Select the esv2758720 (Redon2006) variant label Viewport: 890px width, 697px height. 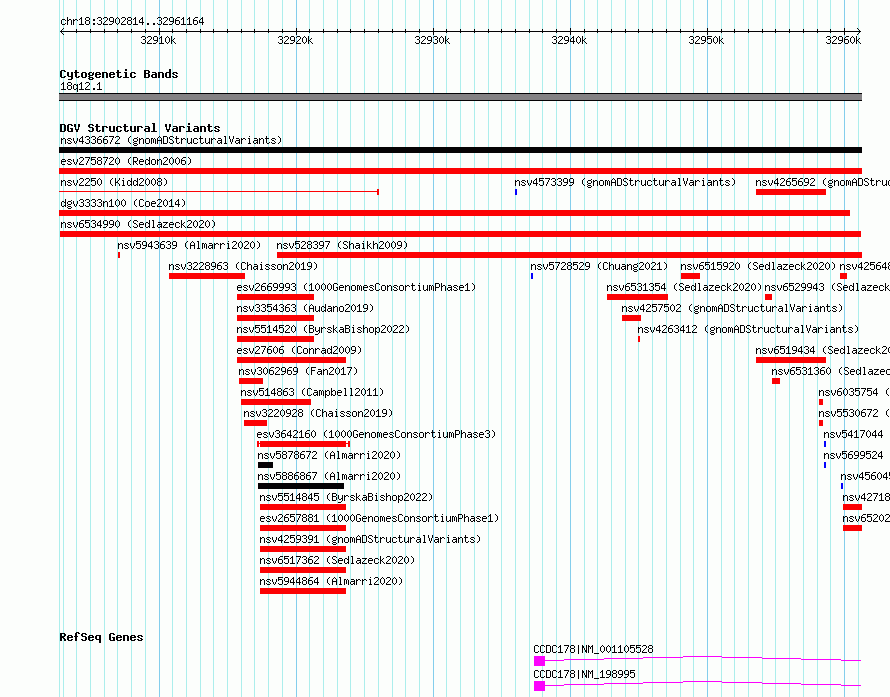tap(126, 161)
